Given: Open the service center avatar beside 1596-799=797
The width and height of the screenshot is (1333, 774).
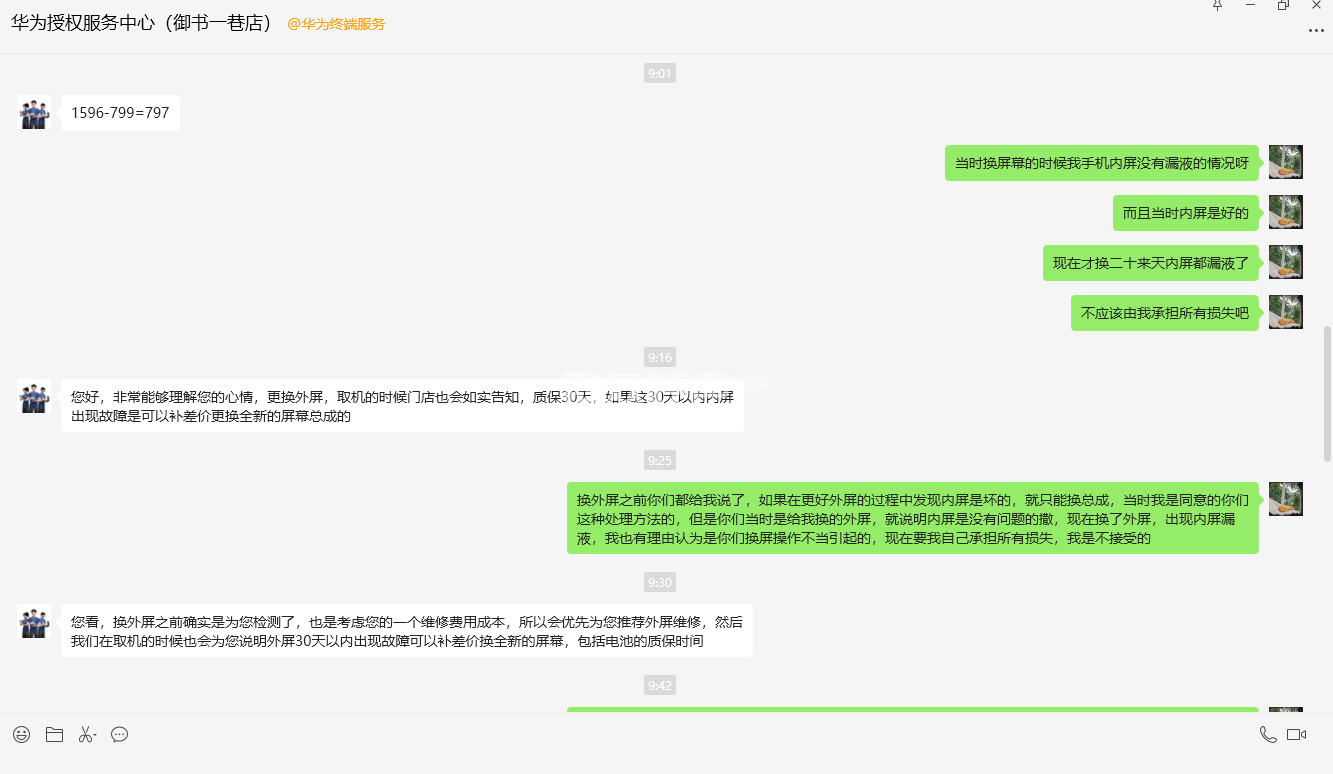Looking at the screenshot, I should click(34, 113).
